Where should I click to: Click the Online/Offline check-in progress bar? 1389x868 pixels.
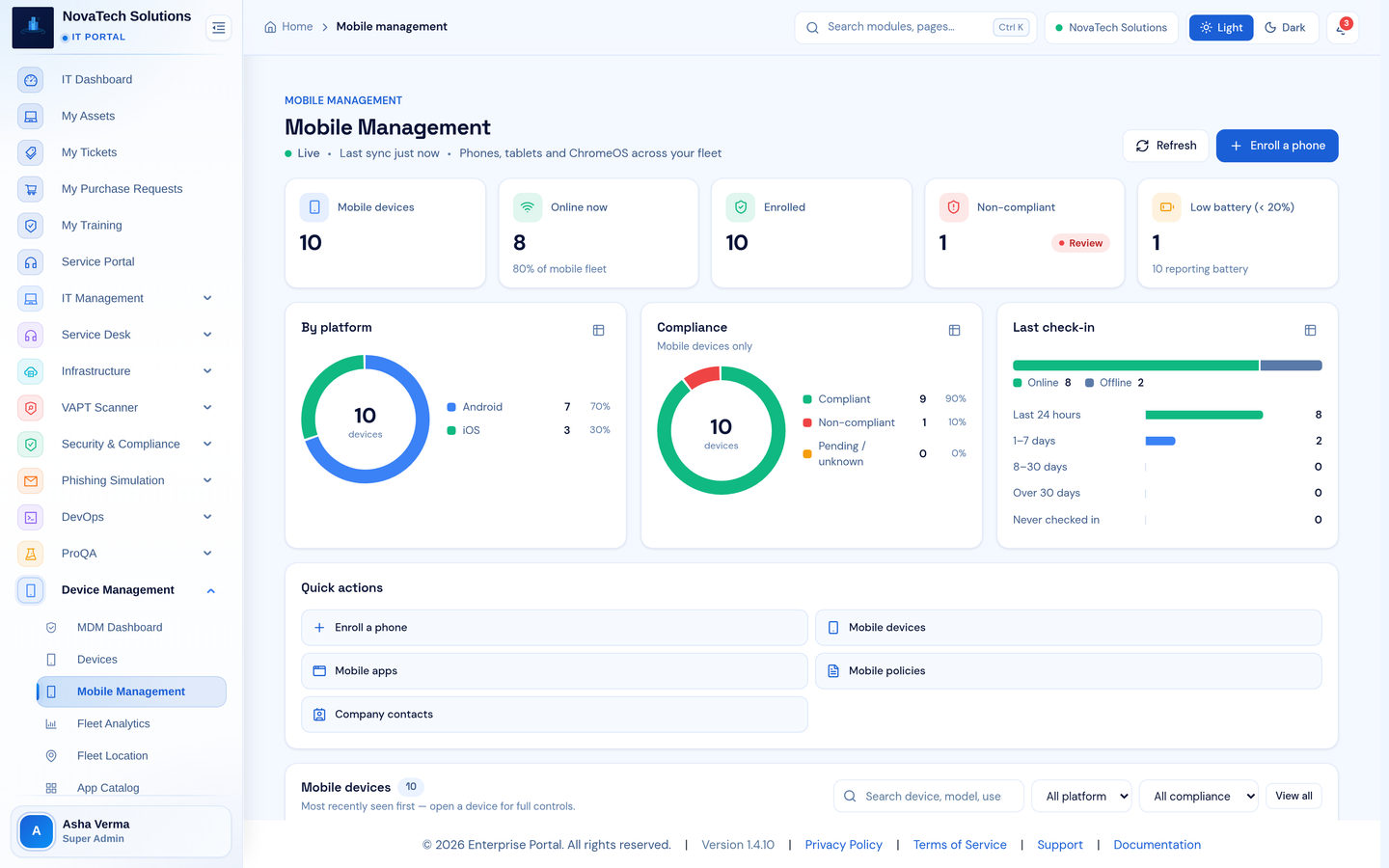[1167, 366]
